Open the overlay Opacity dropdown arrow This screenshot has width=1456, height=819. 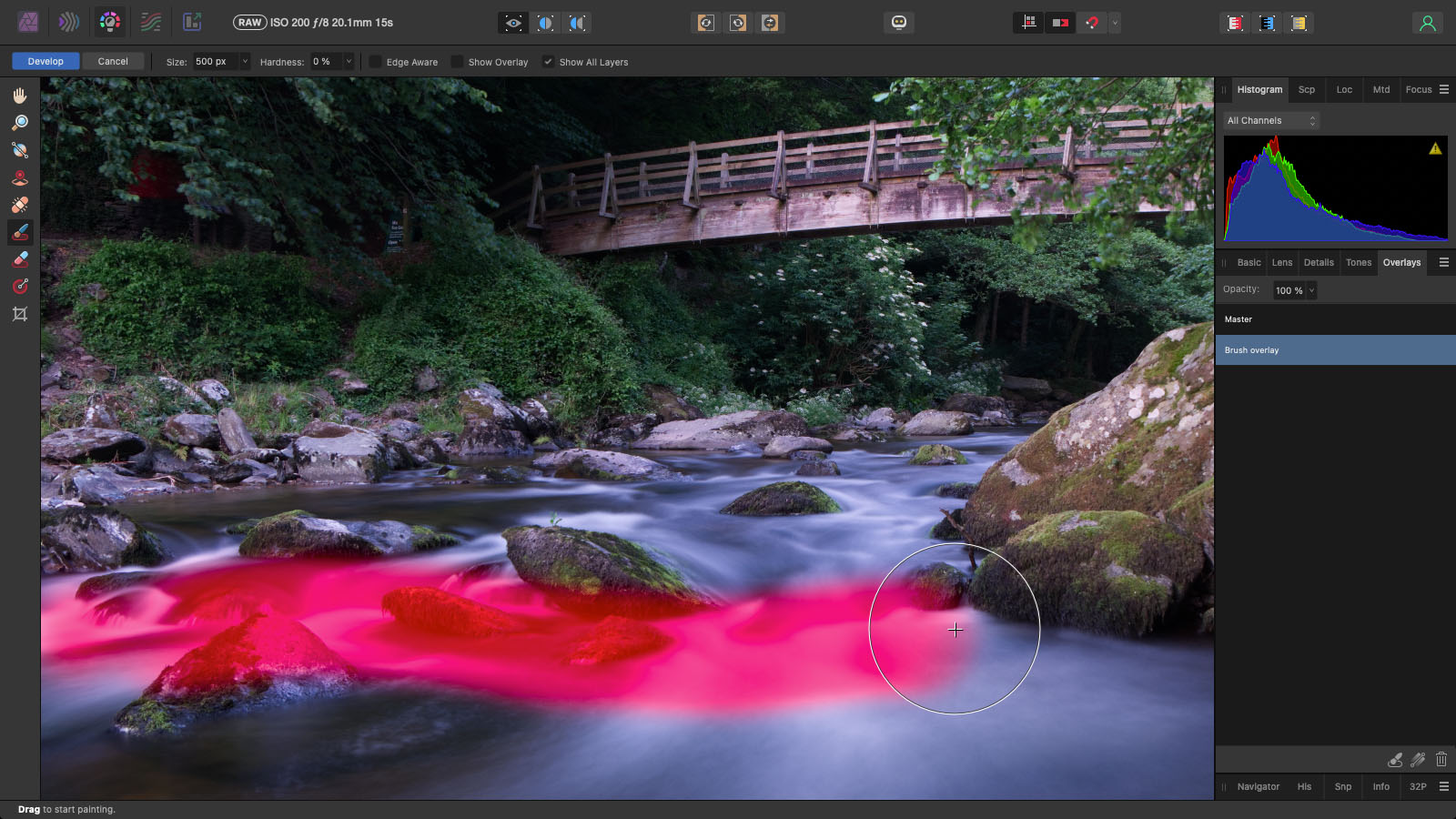click(1311, 290)
